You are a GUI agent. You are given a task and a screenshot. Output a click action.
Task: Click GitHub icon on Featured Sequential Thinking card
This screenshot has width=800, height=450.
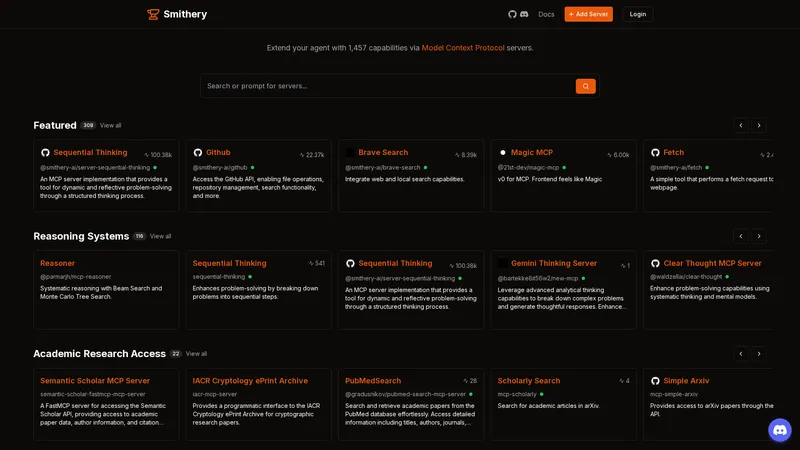pyautogui.click(x=45, y=153)
